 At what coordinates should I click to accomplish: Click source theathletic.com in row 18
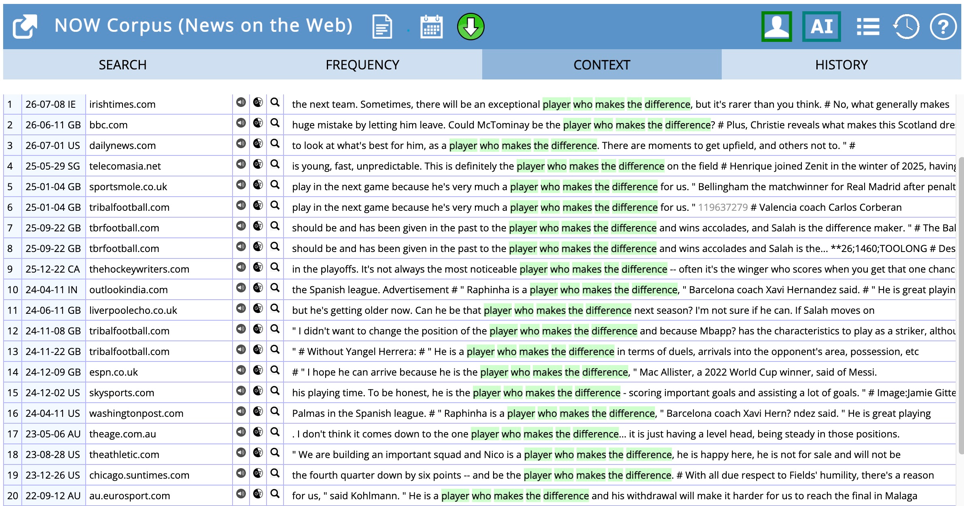pos(124,454)
